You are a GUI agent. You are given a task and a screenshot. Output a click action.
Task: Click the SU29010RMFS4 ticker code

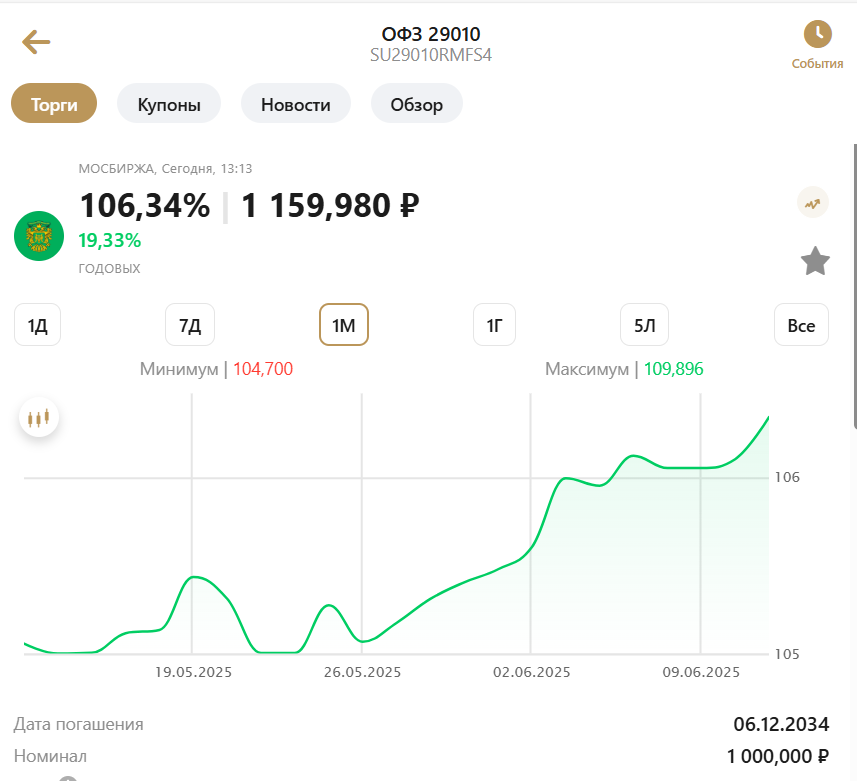pos(431,55)
